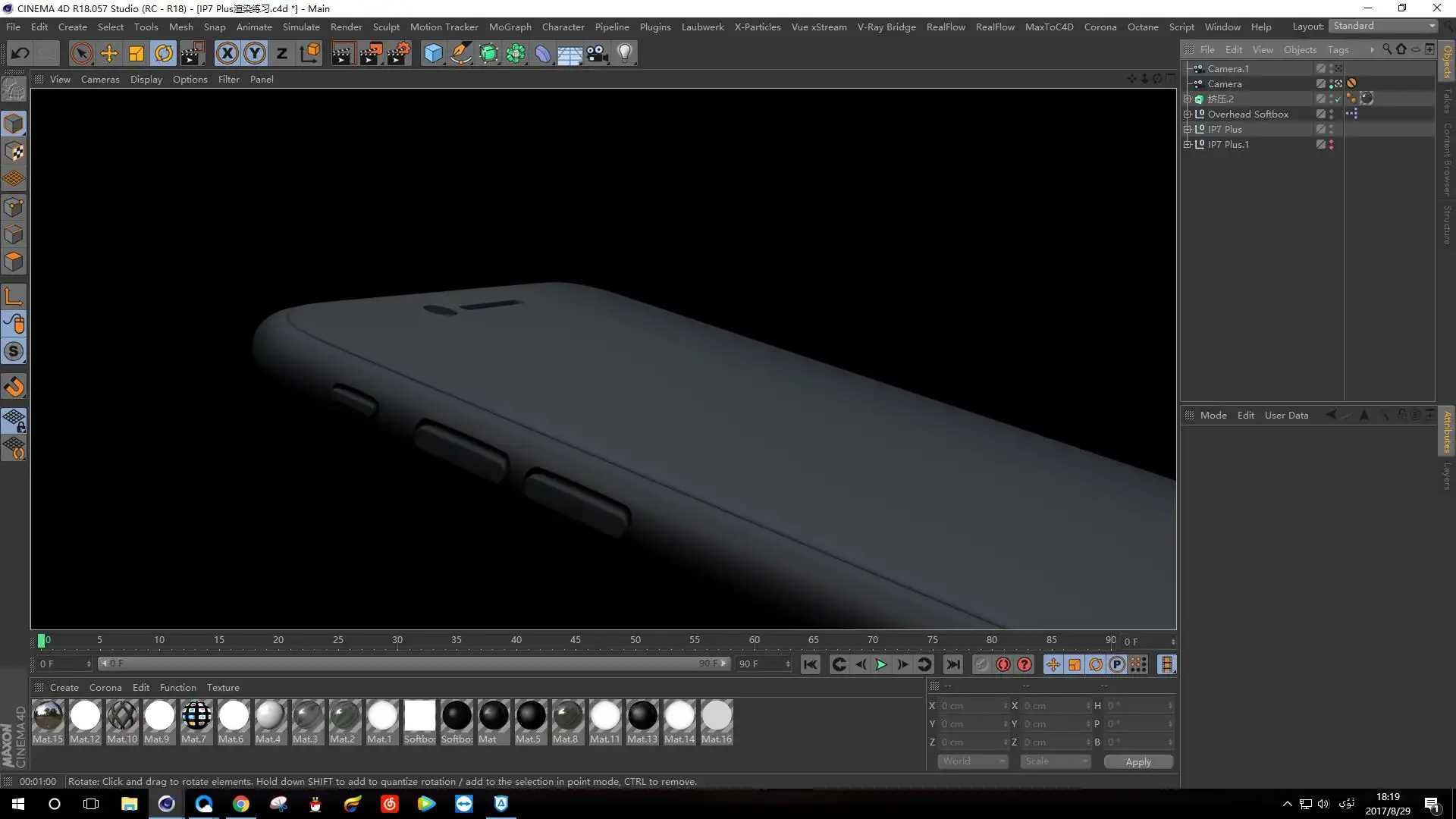Toggle X axis lock
Screen dimensions: 1456x819
coord(227,53)
